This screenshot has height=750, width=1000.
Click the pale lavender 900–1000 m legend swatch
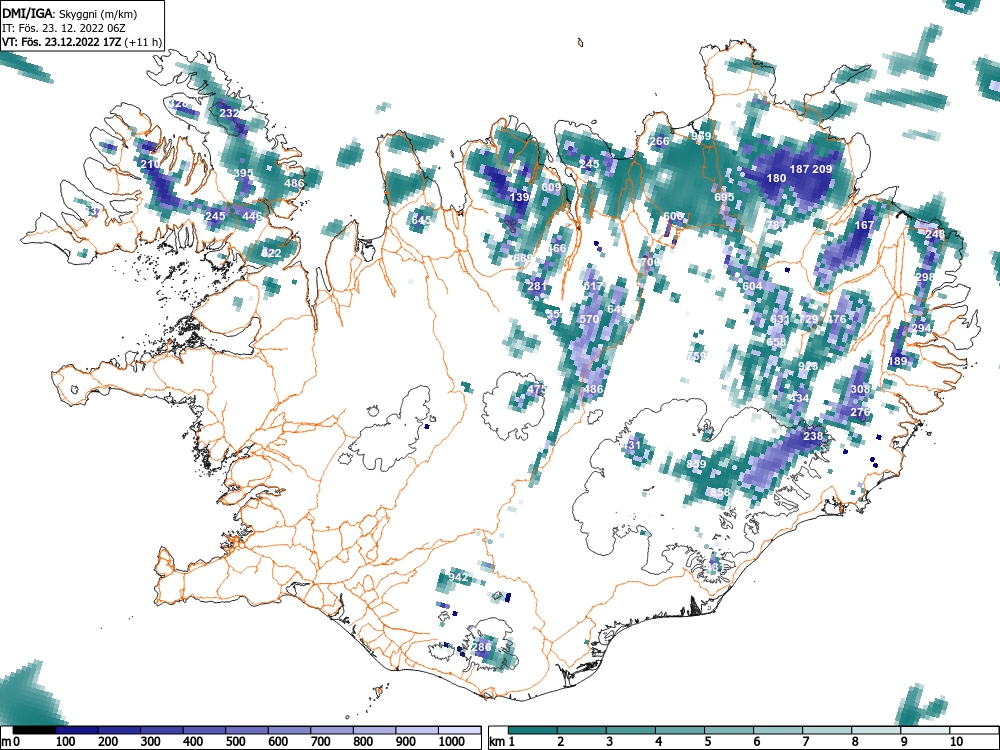point(417,730)
